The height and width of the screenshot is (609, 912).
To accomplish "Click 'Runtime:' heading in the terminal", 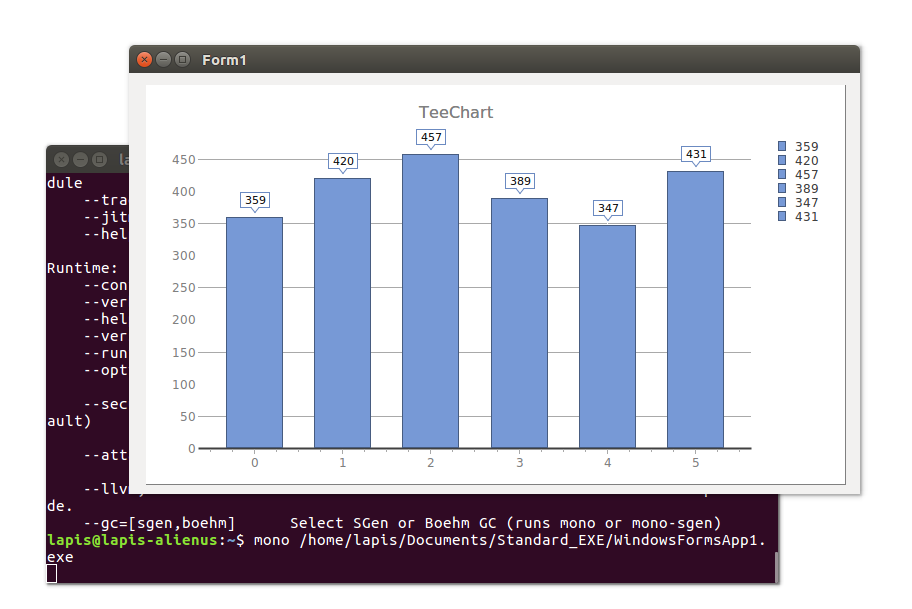I will [x=82, y=268].
